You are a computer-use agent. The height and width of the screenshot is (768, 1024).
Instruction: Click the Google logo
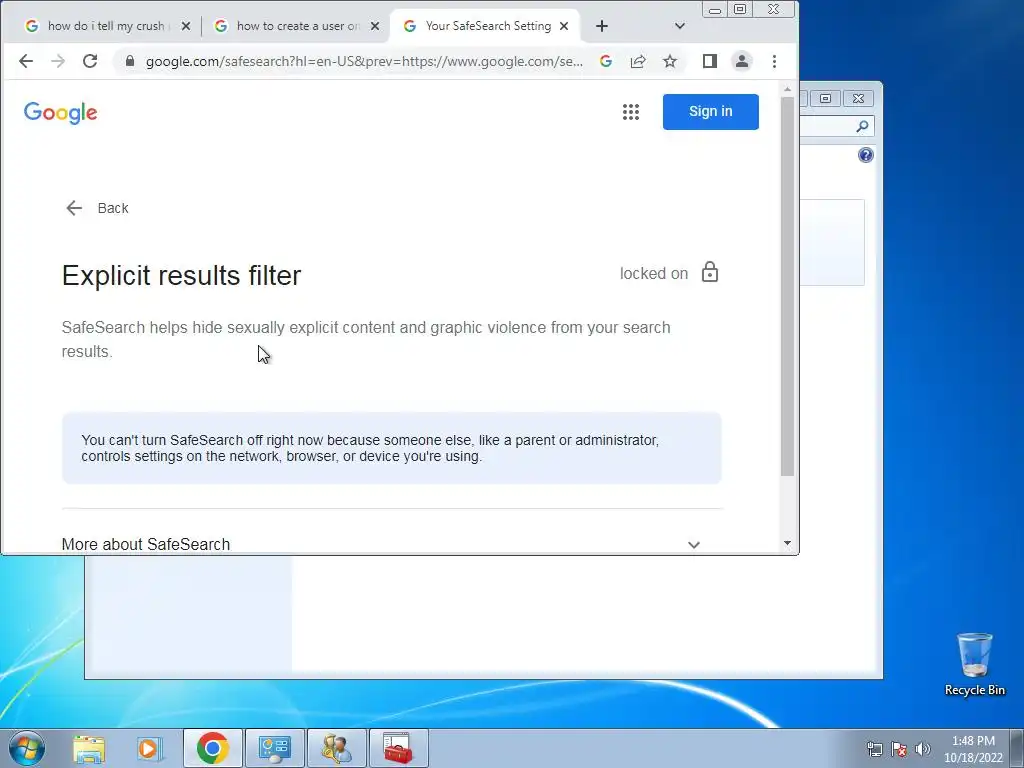pyautogui.click(x=61, y=112)
